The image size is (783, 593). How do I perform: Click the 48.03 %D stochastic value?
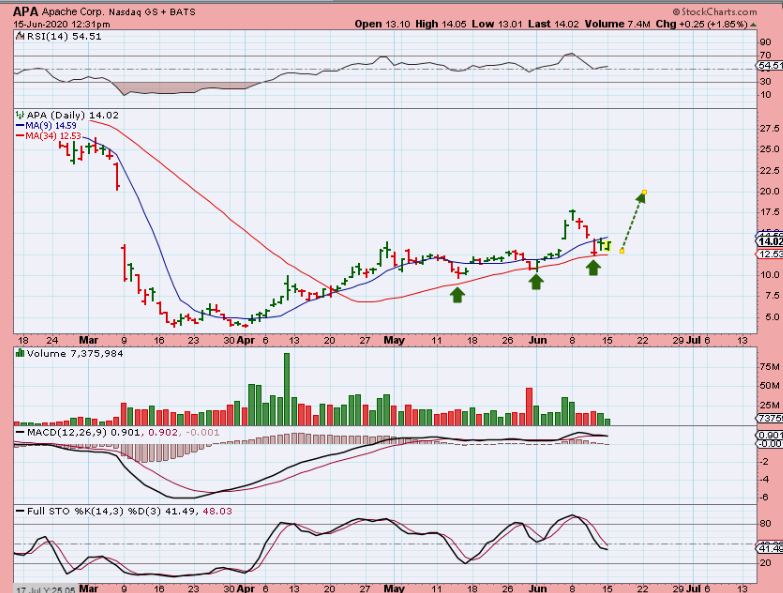click(x=217, y=511)
